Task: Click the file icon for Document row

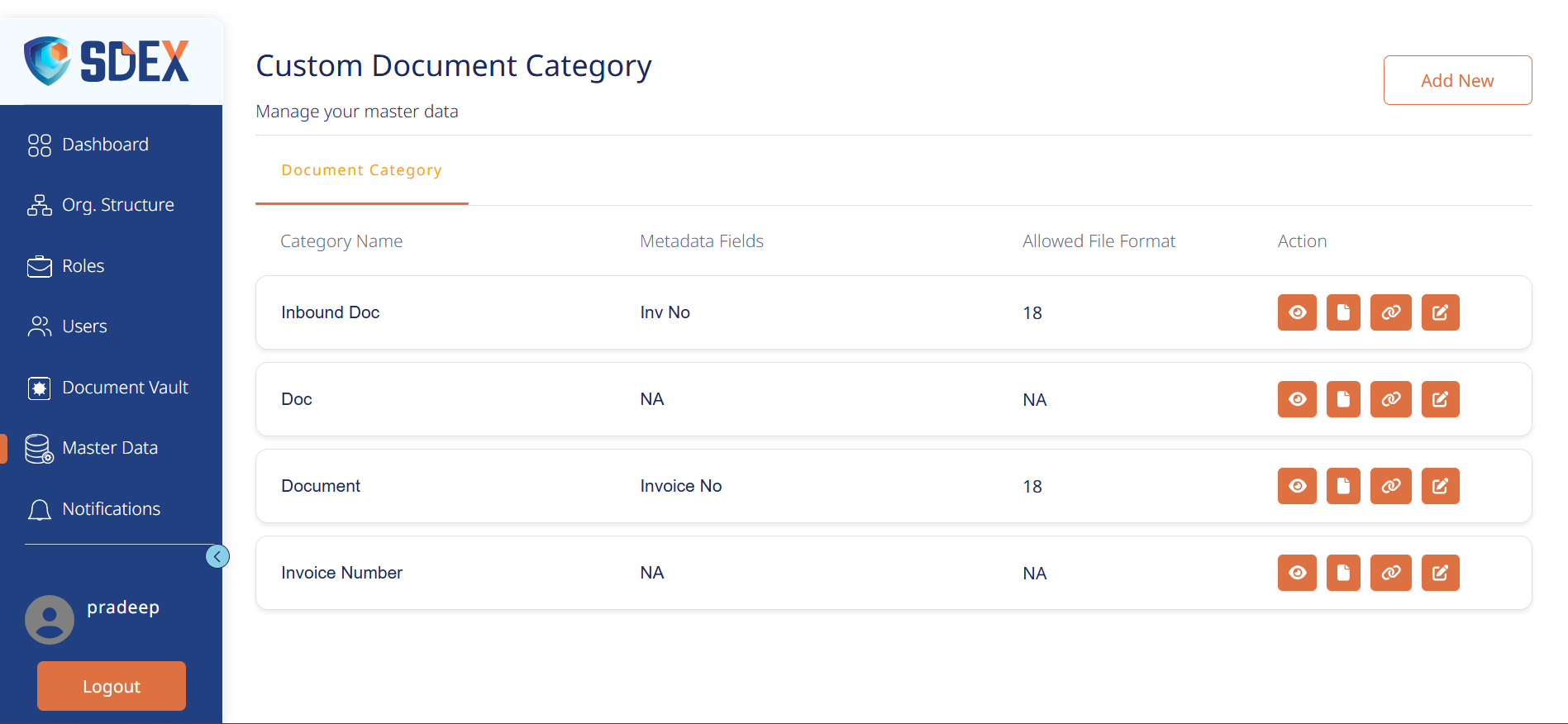Action: point(1343,486)
